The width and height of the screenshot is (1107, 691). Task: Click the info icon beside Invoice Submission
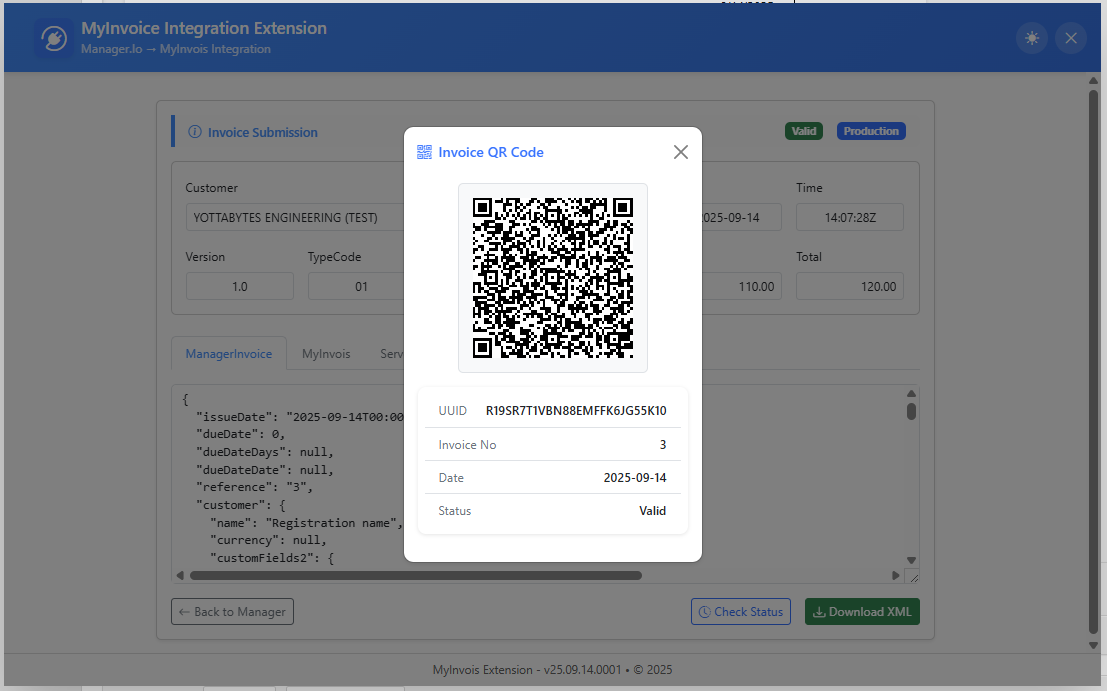tap(194, 131)
